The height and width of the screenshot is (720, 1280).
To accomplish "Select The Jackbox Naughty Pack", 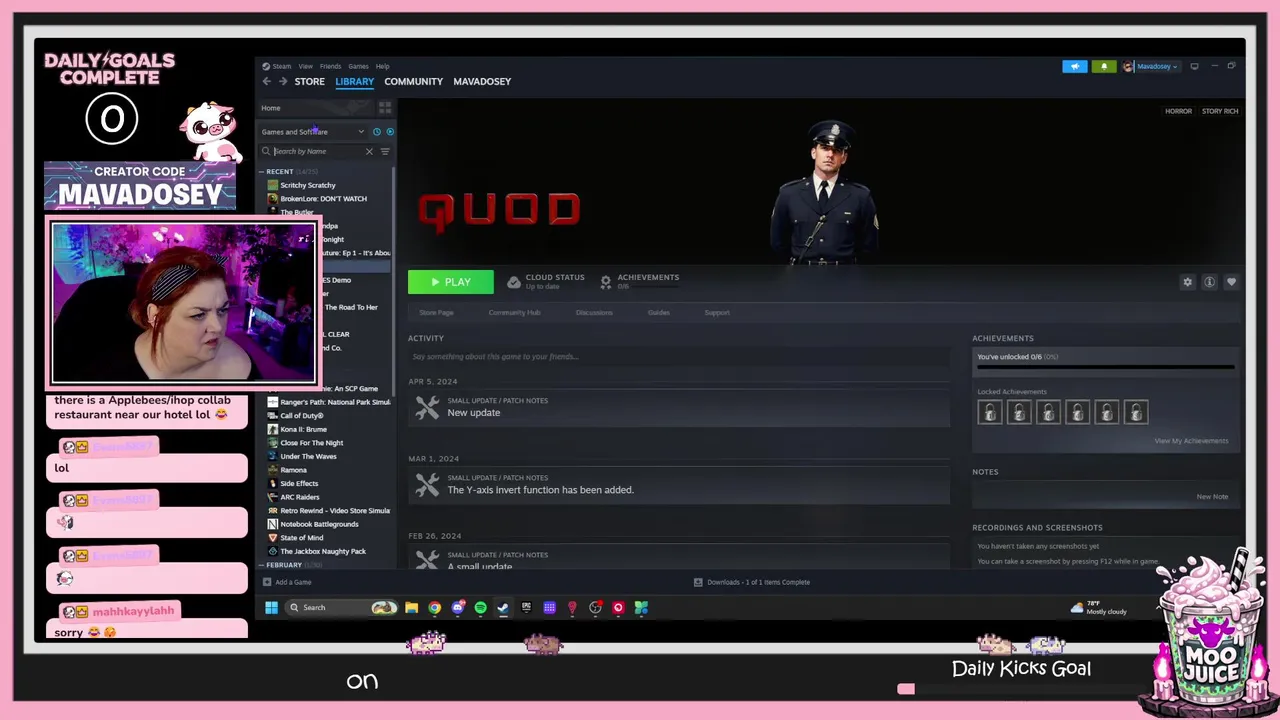I will [x=323, y=551].
